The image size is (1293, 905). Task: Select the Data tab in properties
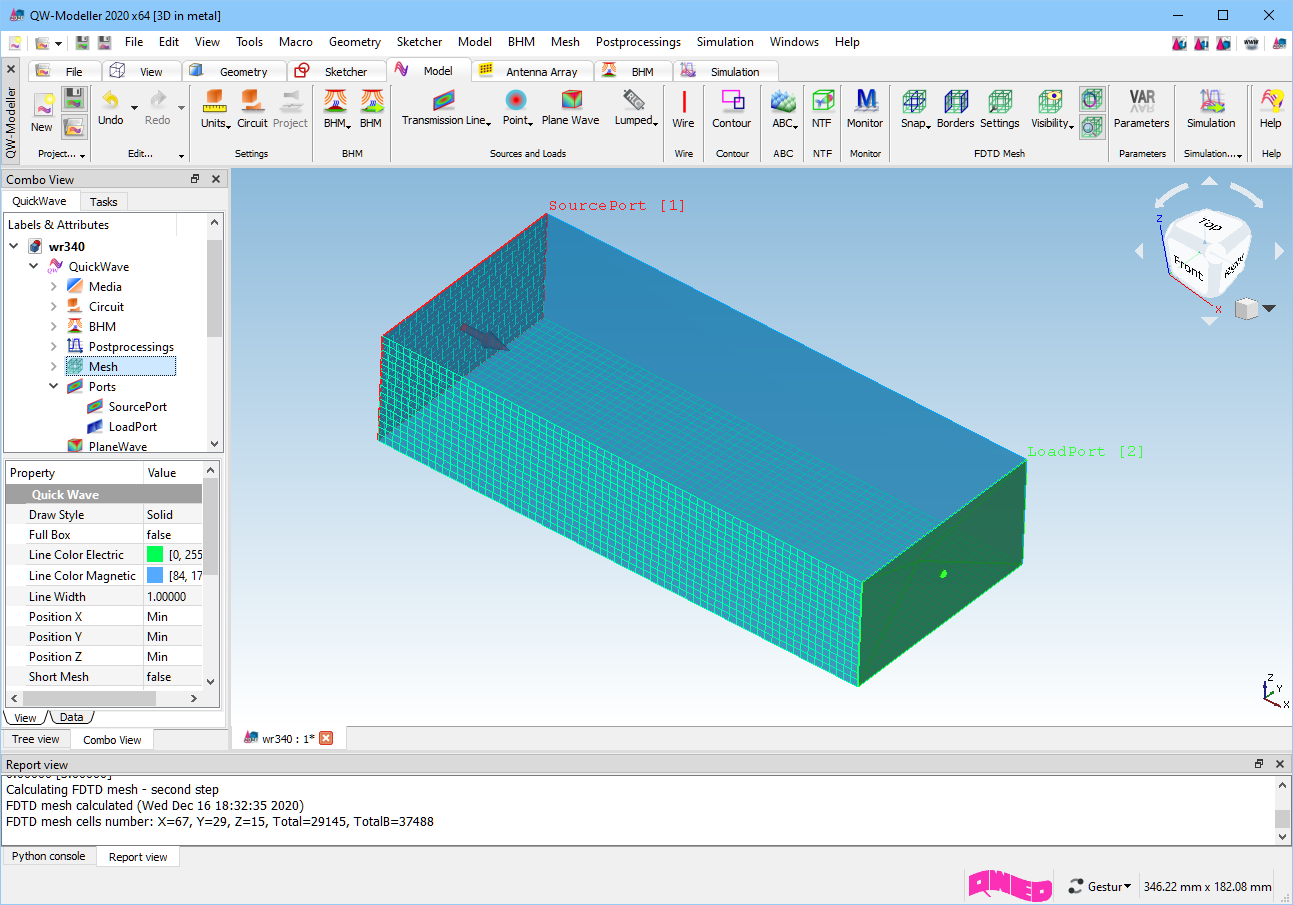(x=71, y=717)
